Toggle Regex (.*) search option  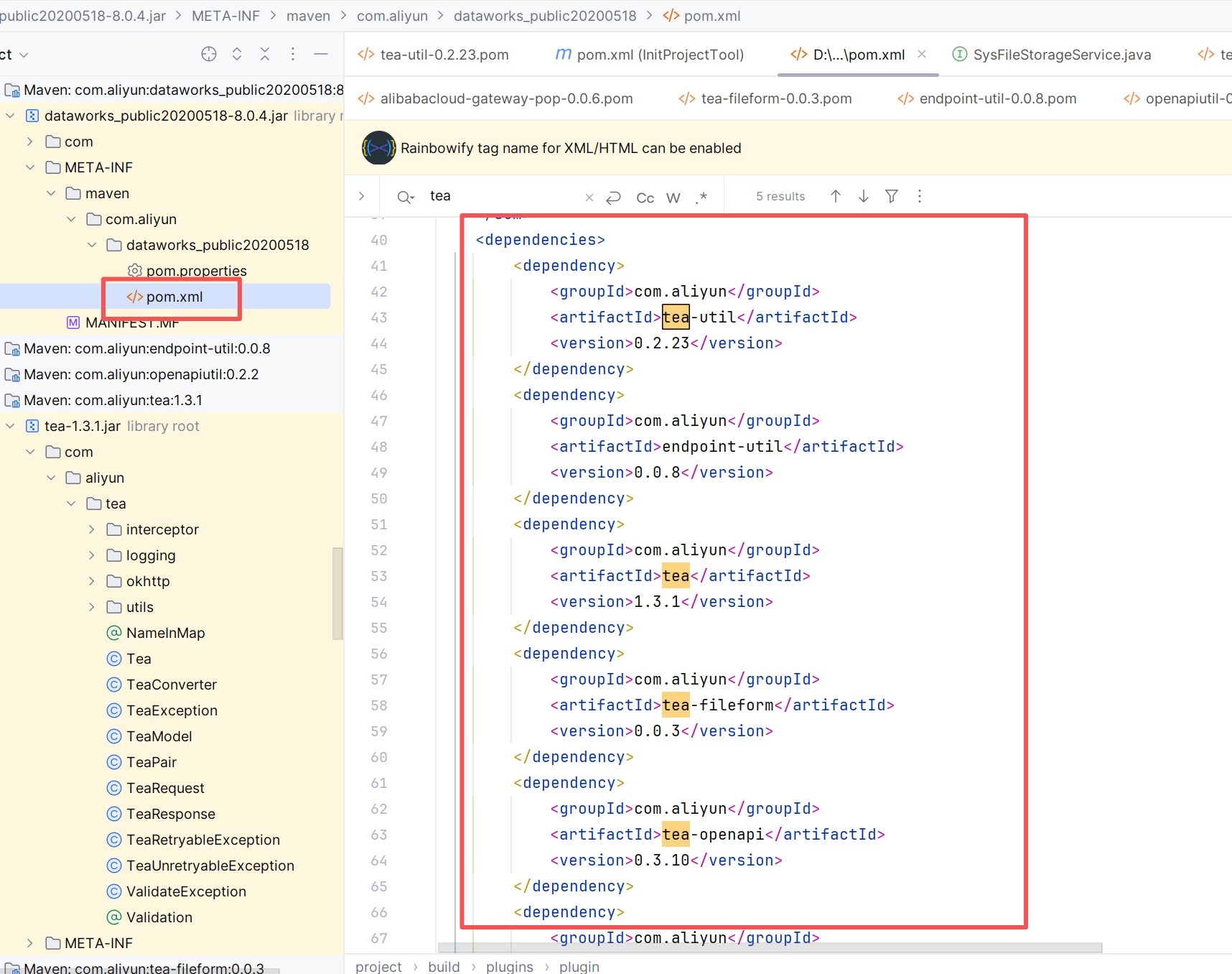click(701, 197)
